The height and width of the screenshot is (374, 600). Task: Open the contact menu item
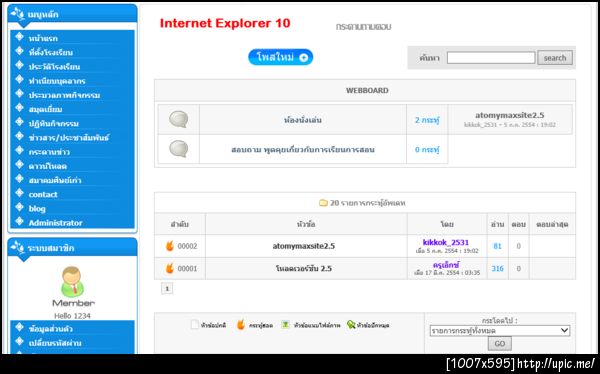[x=43, y=194]
